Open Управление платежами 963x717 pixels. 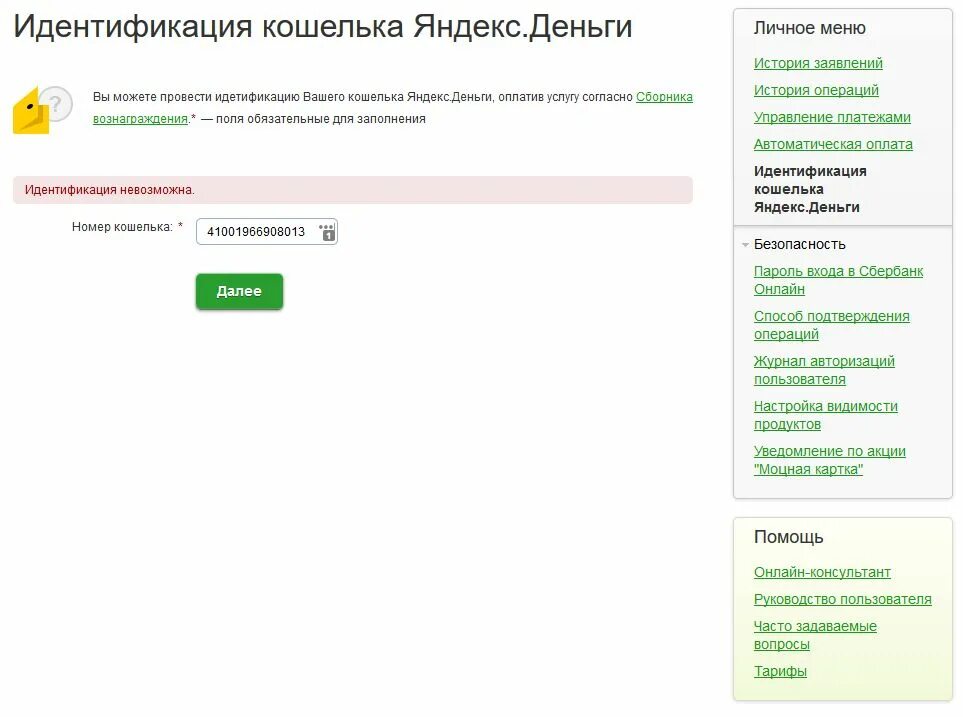[x=832, y=116]
